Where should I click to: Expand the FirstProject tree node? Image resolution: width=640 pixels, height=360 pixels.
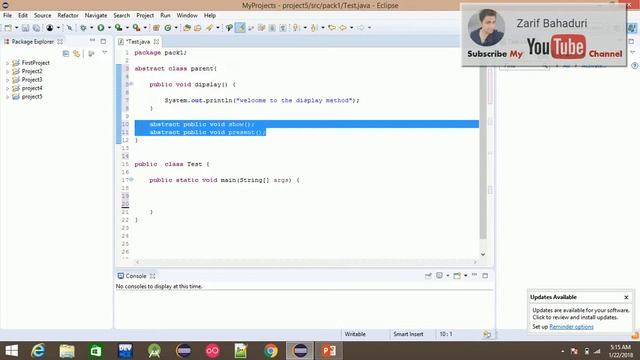7,63
